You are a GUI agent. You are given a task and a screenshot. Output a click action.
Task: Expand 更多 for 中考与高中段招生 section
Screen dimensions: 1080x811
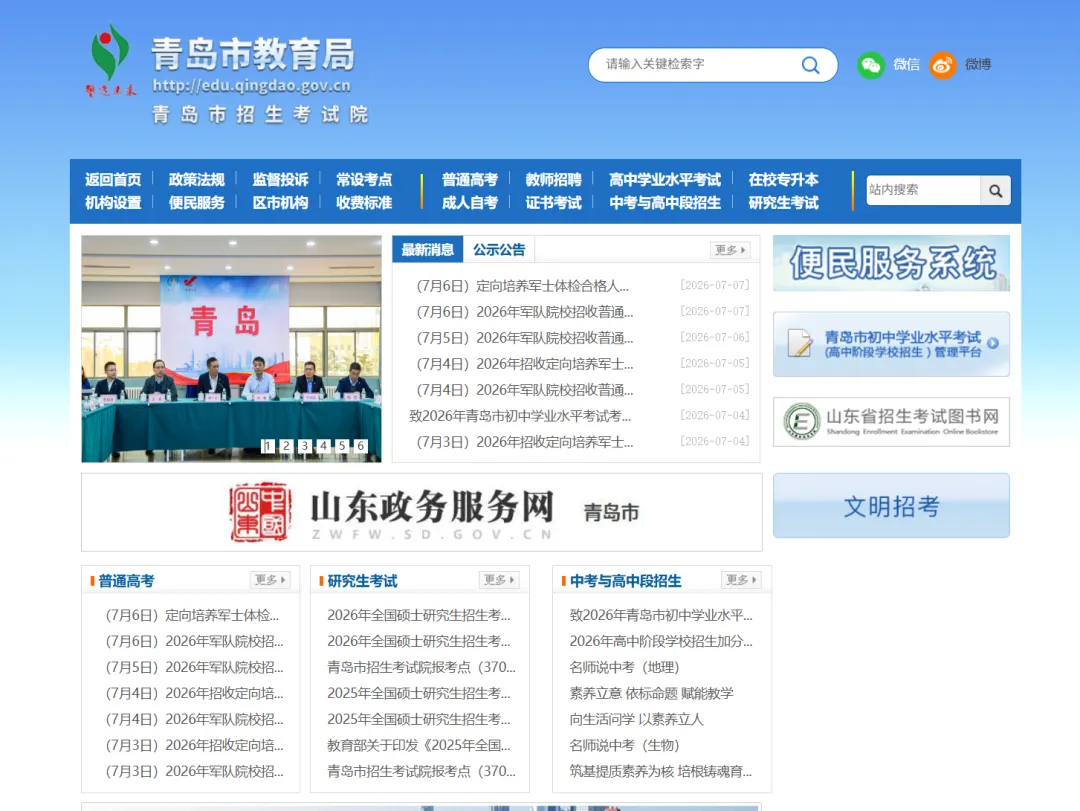(741, 580)
